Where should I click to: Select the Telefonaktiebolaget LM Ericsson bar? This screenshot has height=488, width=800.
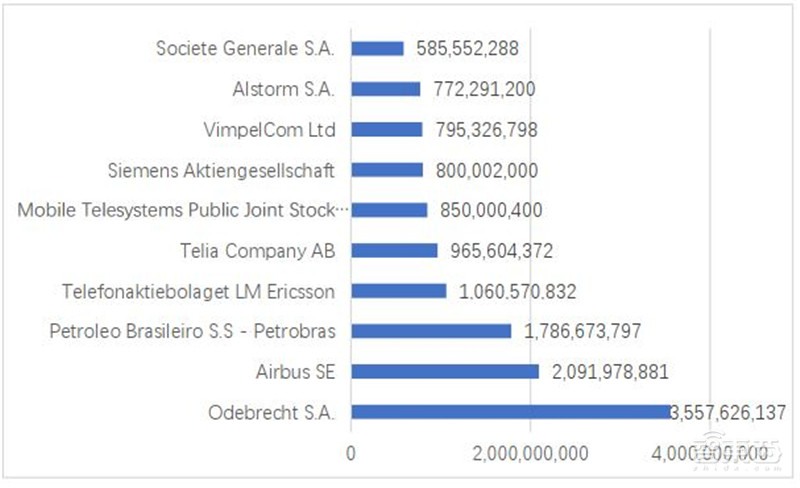tap(398, 291)
